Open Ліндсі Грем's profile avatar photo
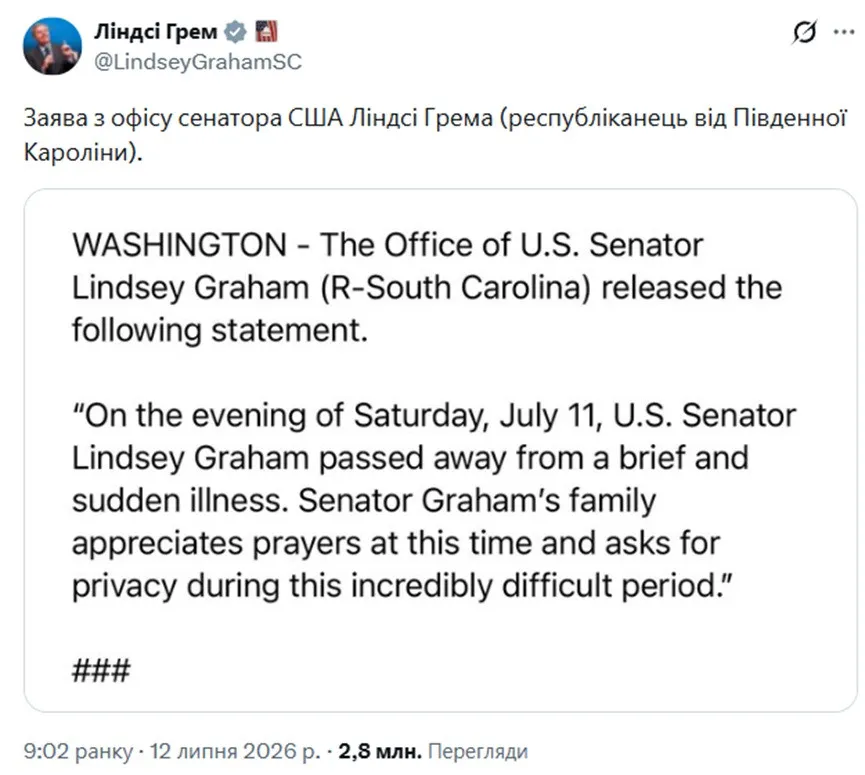 pos(52,46)
